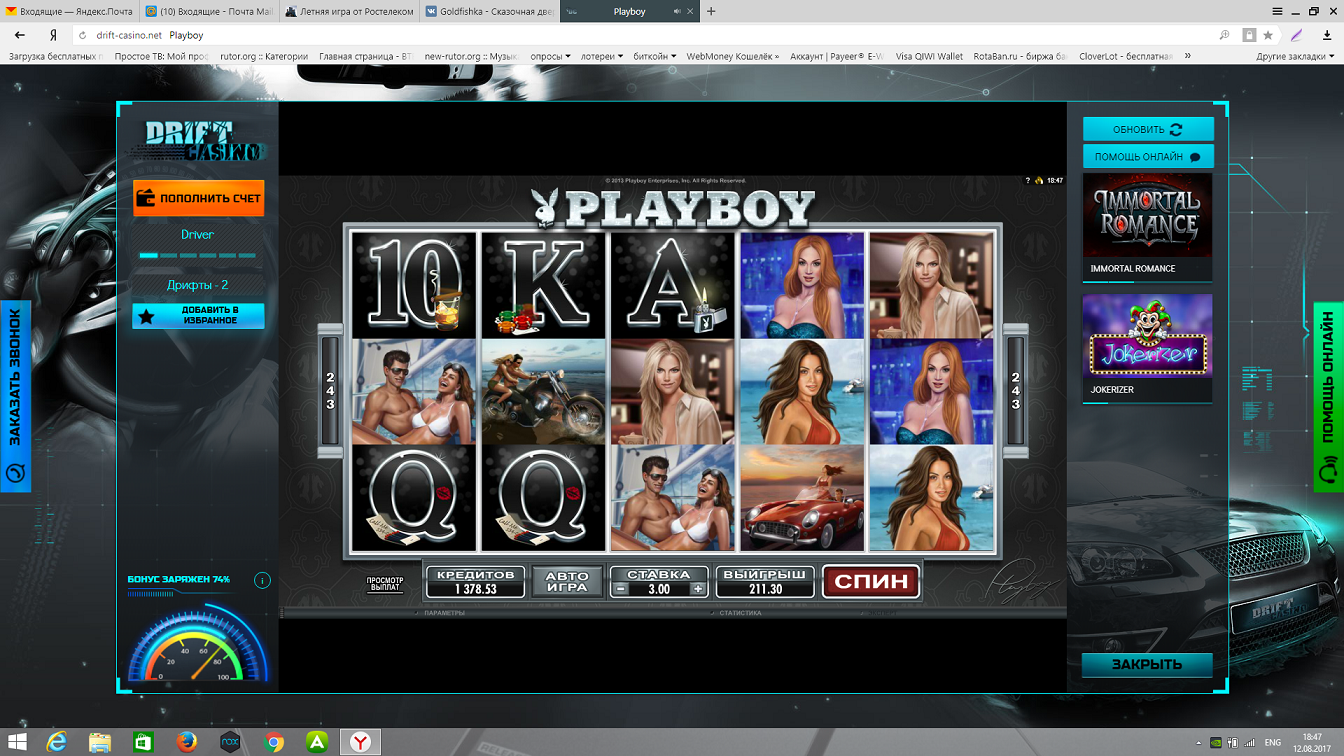Screen dimensions: 1344x756
Task: Expand the СТАТИСТИКА panel
Action: click(740, 613)
